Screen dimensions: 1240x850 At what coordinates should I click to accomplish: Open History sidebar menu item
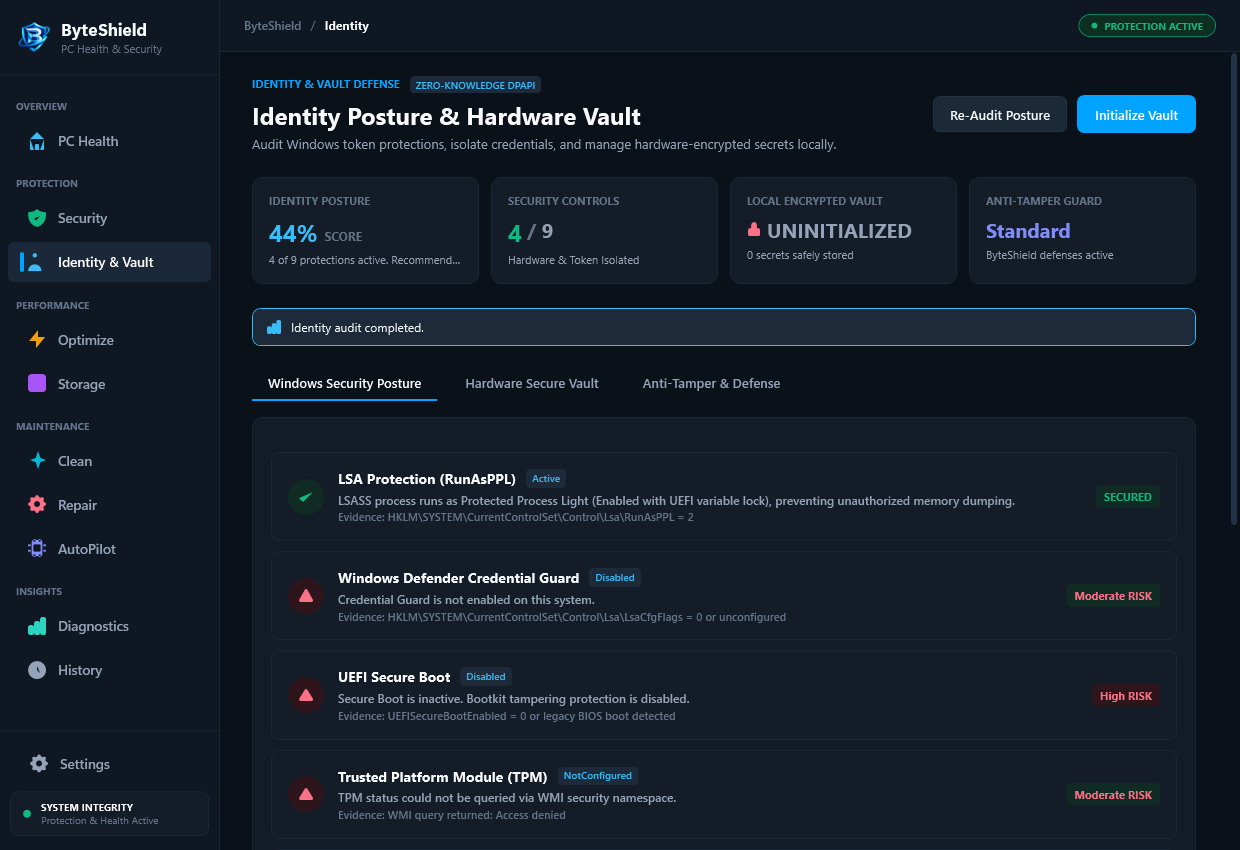click(109, 670)
